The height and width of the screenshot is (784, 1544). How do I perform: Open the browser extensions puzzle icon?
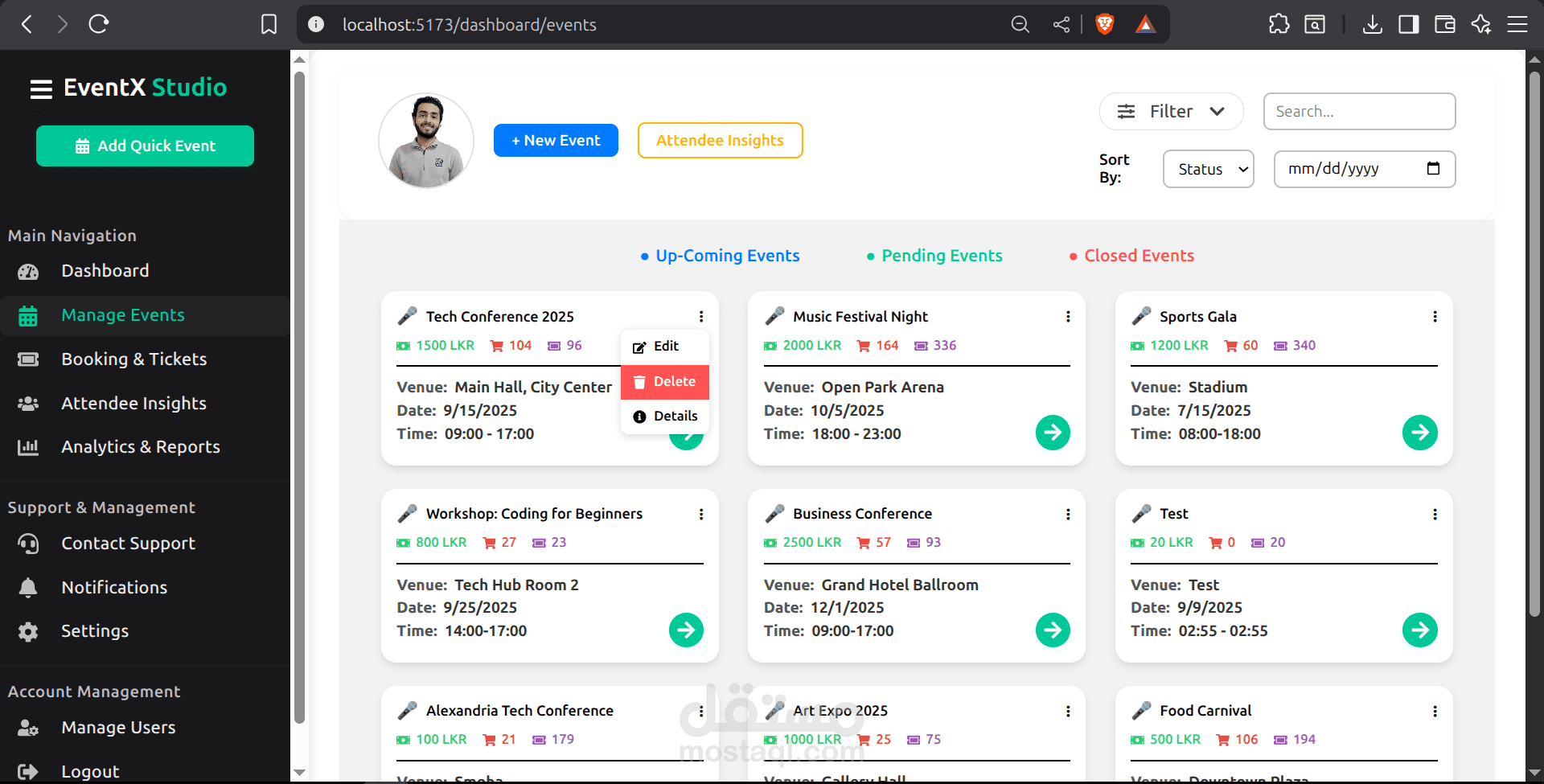click(x=1279, y=24)
